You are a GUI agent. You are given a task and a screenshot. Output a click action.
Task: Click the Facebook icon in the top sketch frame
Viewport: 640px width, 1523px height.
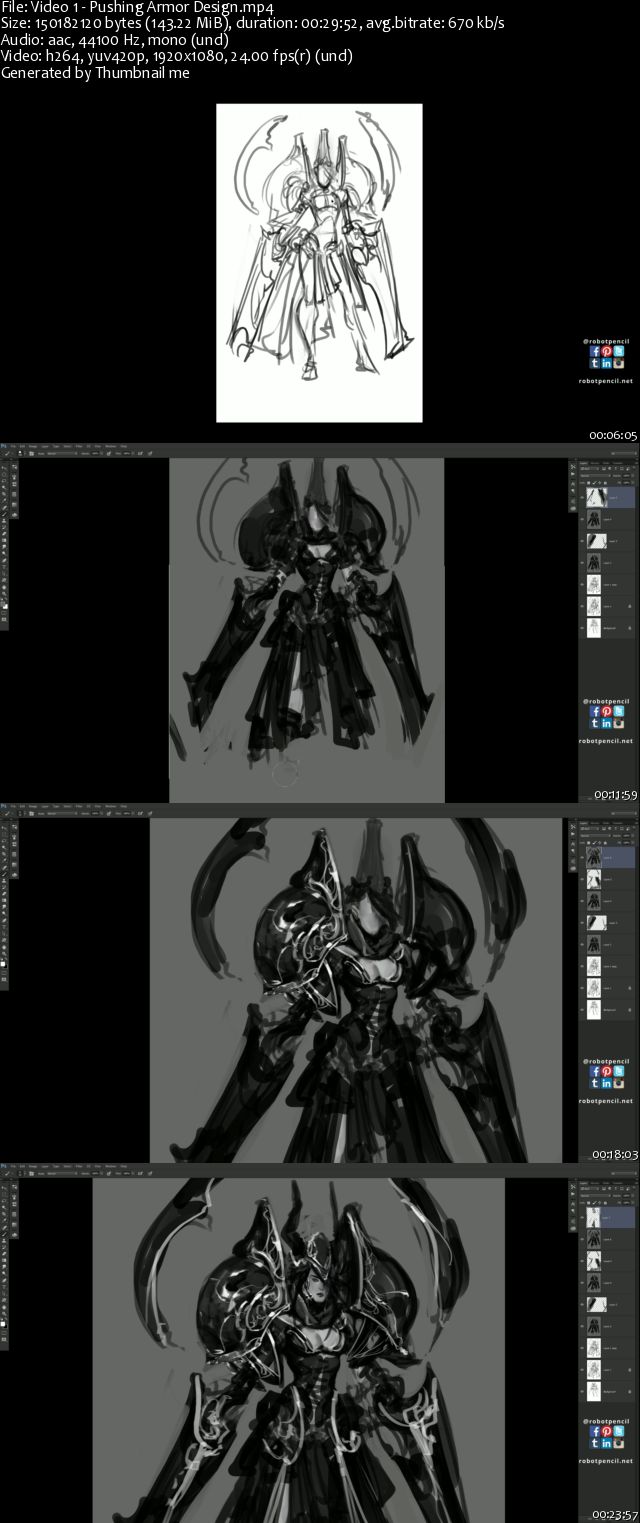click(595, 351)
